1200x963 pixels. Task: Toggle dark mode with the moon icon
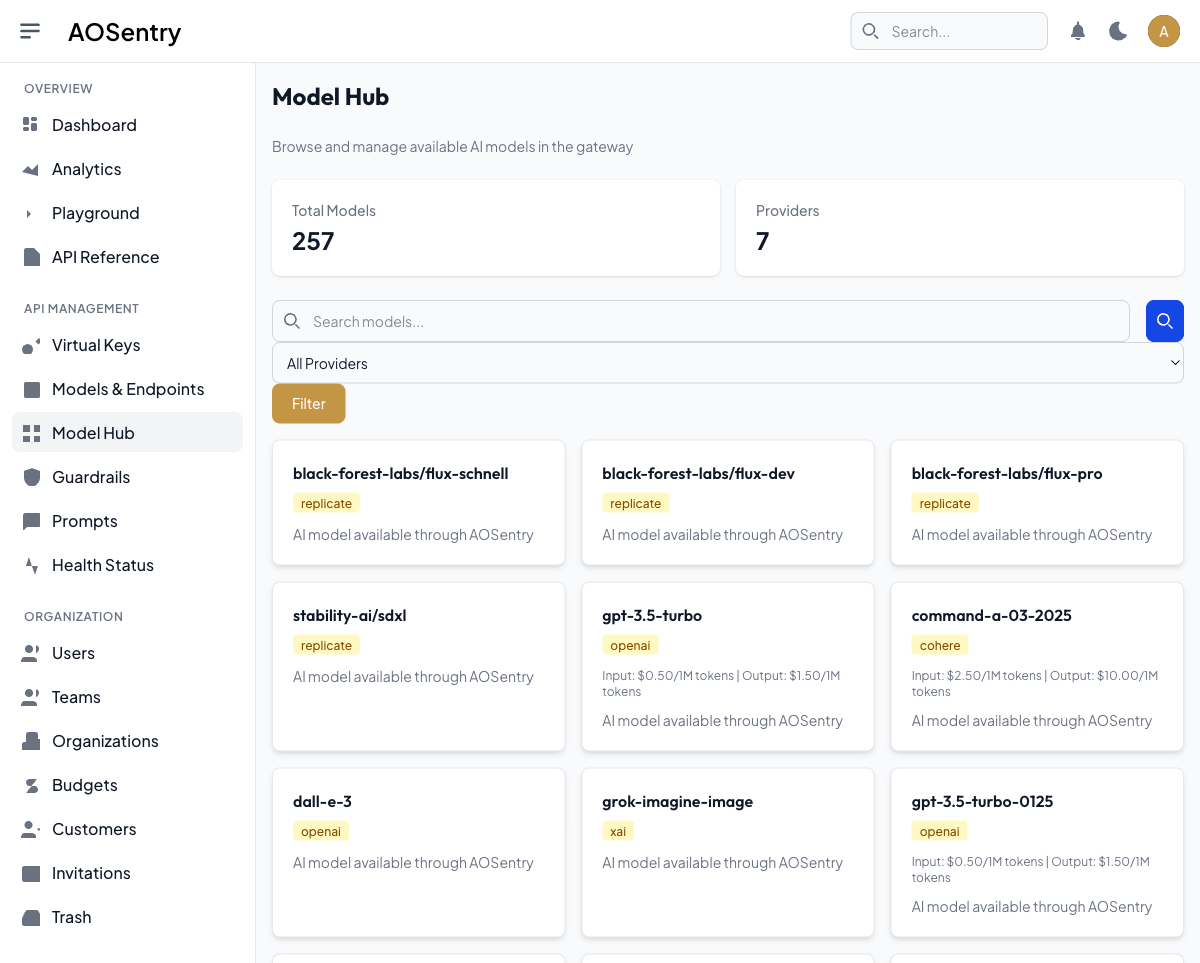click(x=1117, y=31)
